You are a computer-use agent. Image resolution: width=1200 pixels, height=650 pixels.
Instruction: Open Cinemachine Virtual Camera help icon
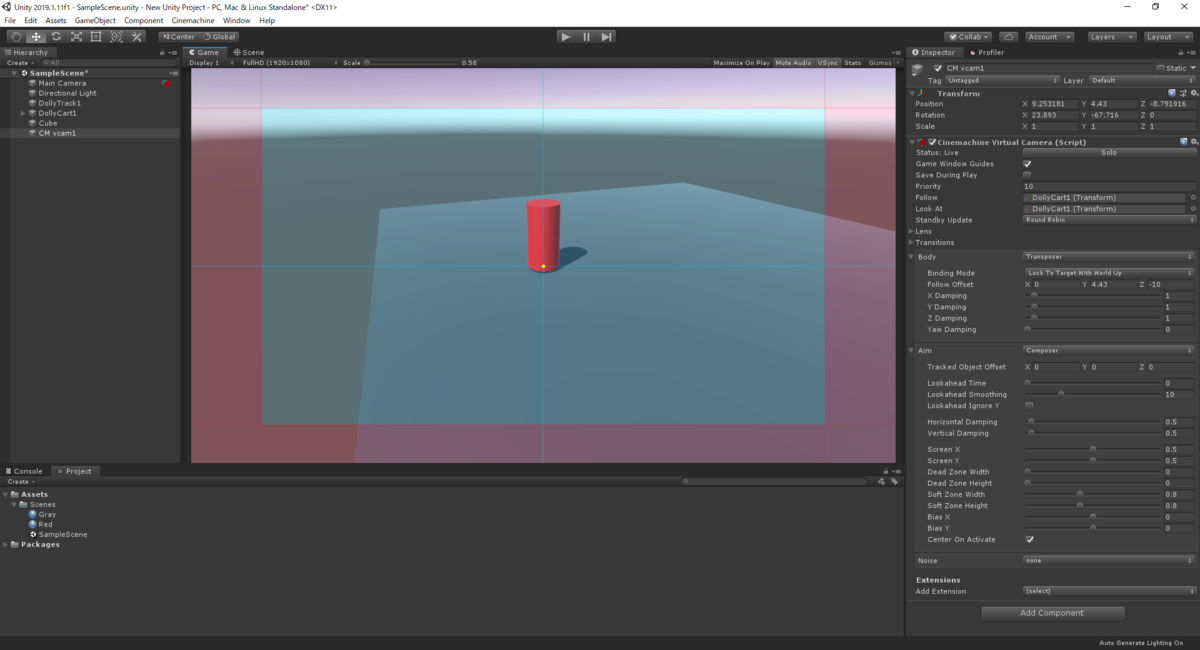point(1182,142)
